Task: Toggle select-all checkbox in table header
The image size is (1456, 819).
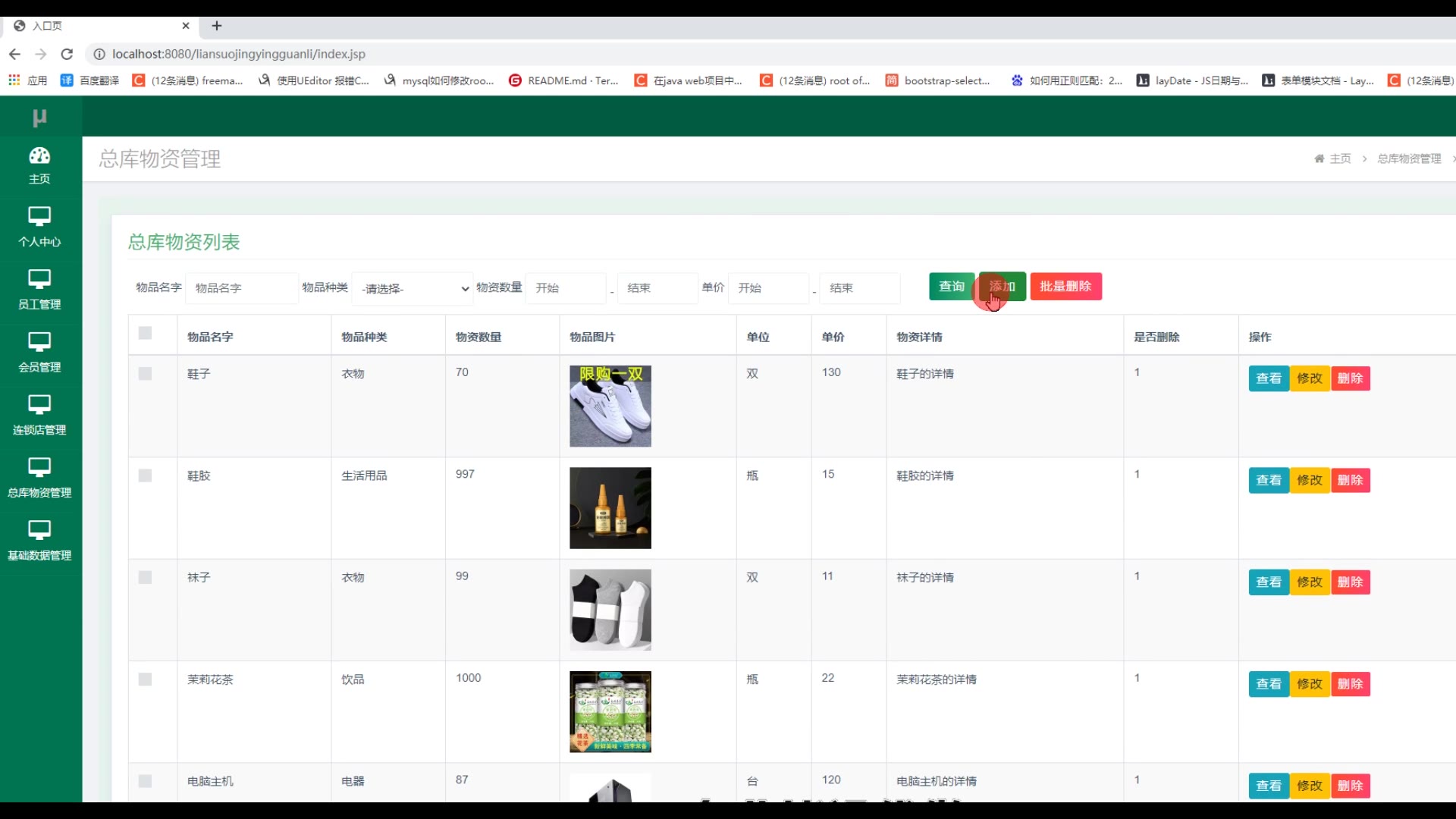Action: click(146, 334)
